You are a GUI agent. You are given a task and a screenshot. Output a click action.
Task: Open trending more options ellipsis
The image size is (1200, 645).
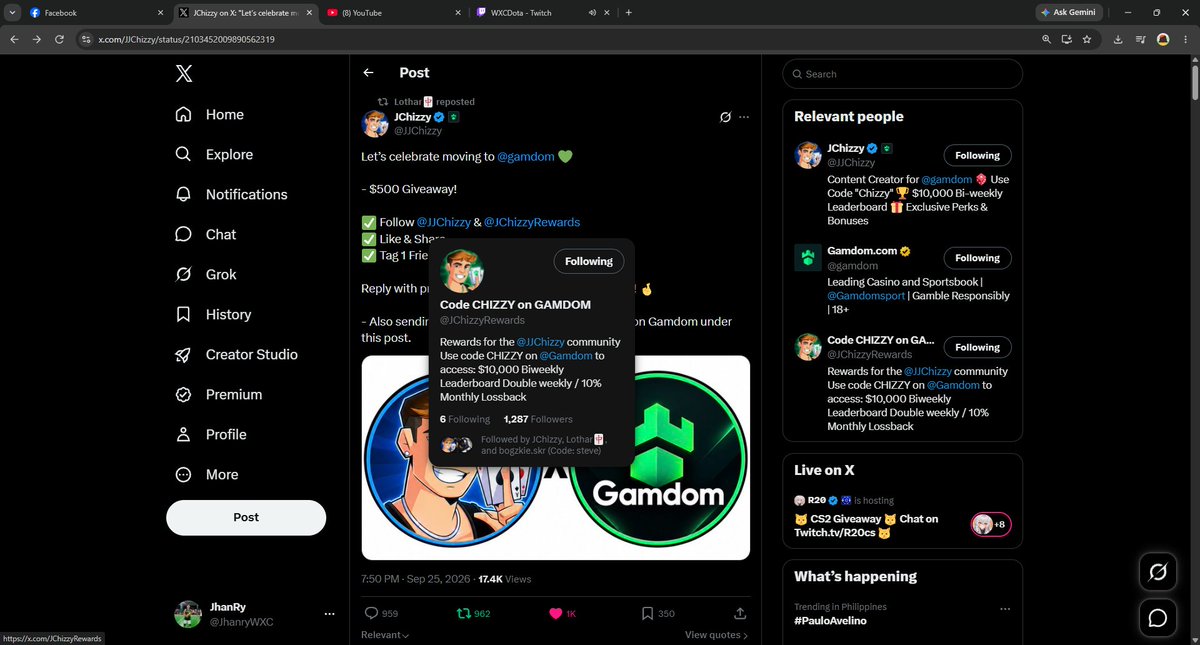point(1005,607)
